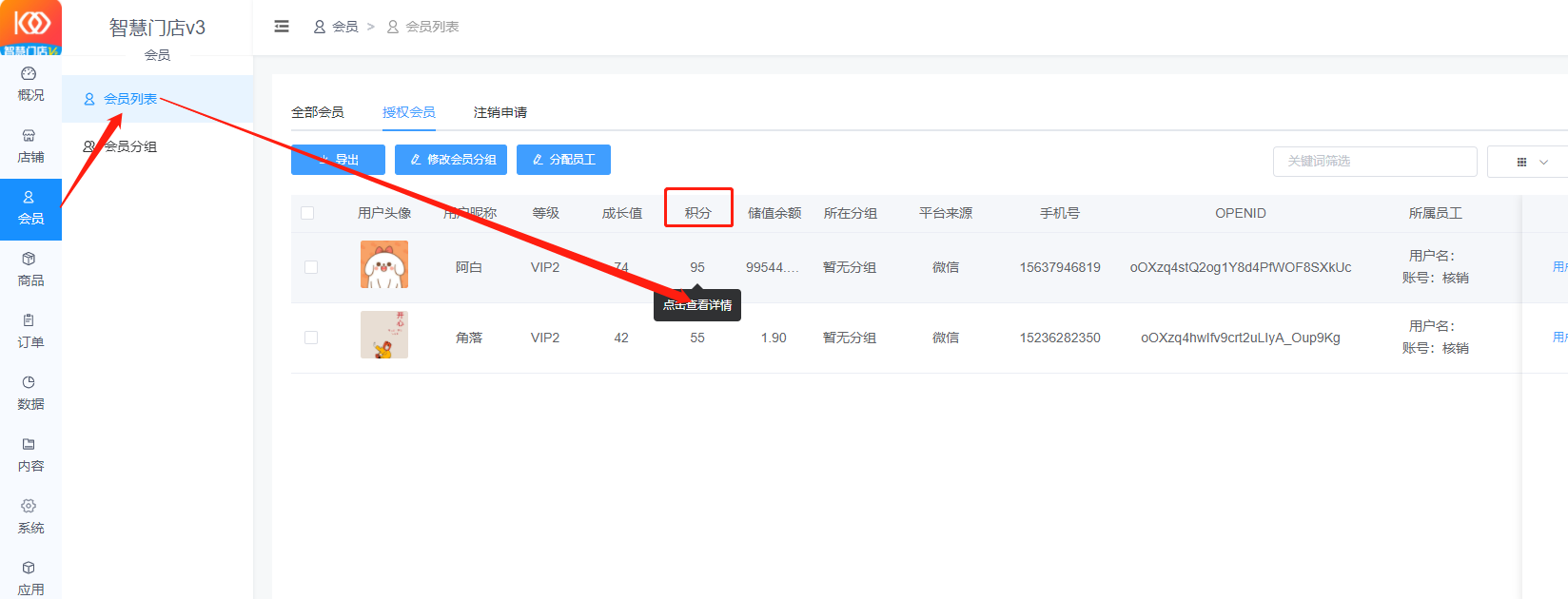The height and width of the screenshot is (599, 1568).
Task: Open the column display grid dropdown
Action: click(1532, 162)
